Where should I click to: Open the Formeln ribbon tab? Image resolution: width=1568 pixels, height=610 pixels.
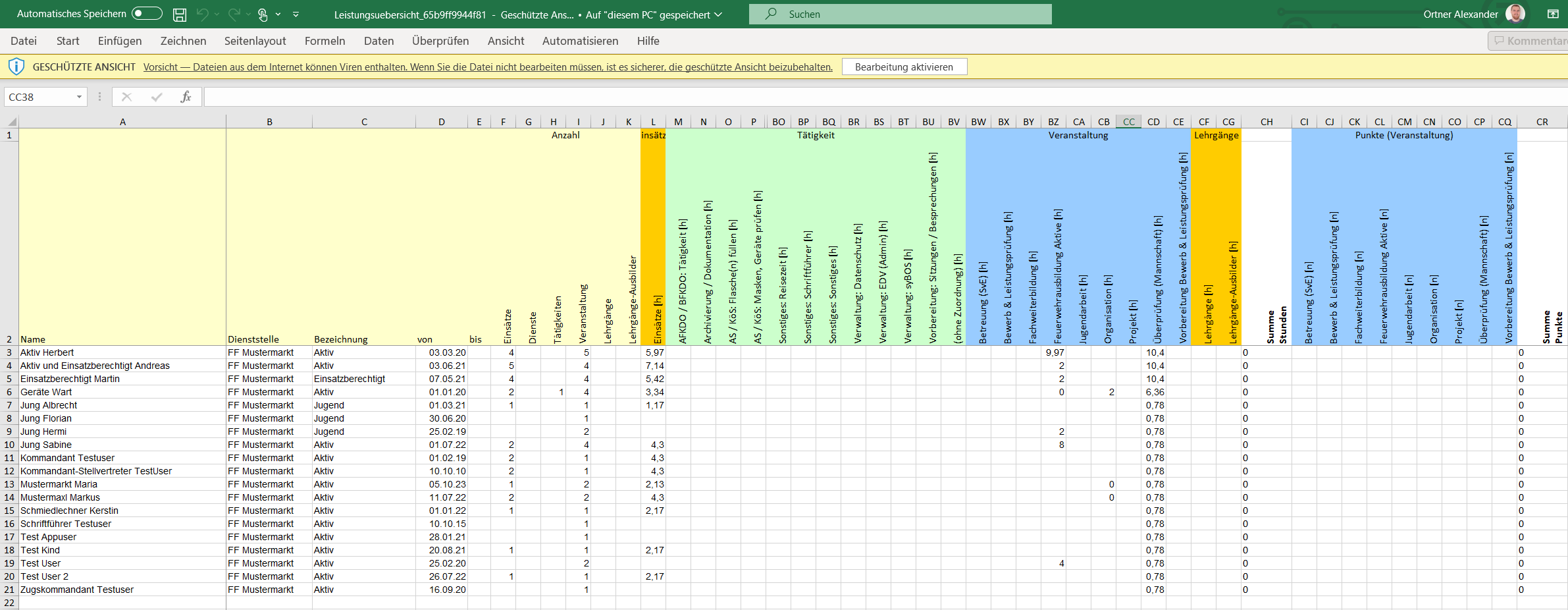(x=325, y=41)
